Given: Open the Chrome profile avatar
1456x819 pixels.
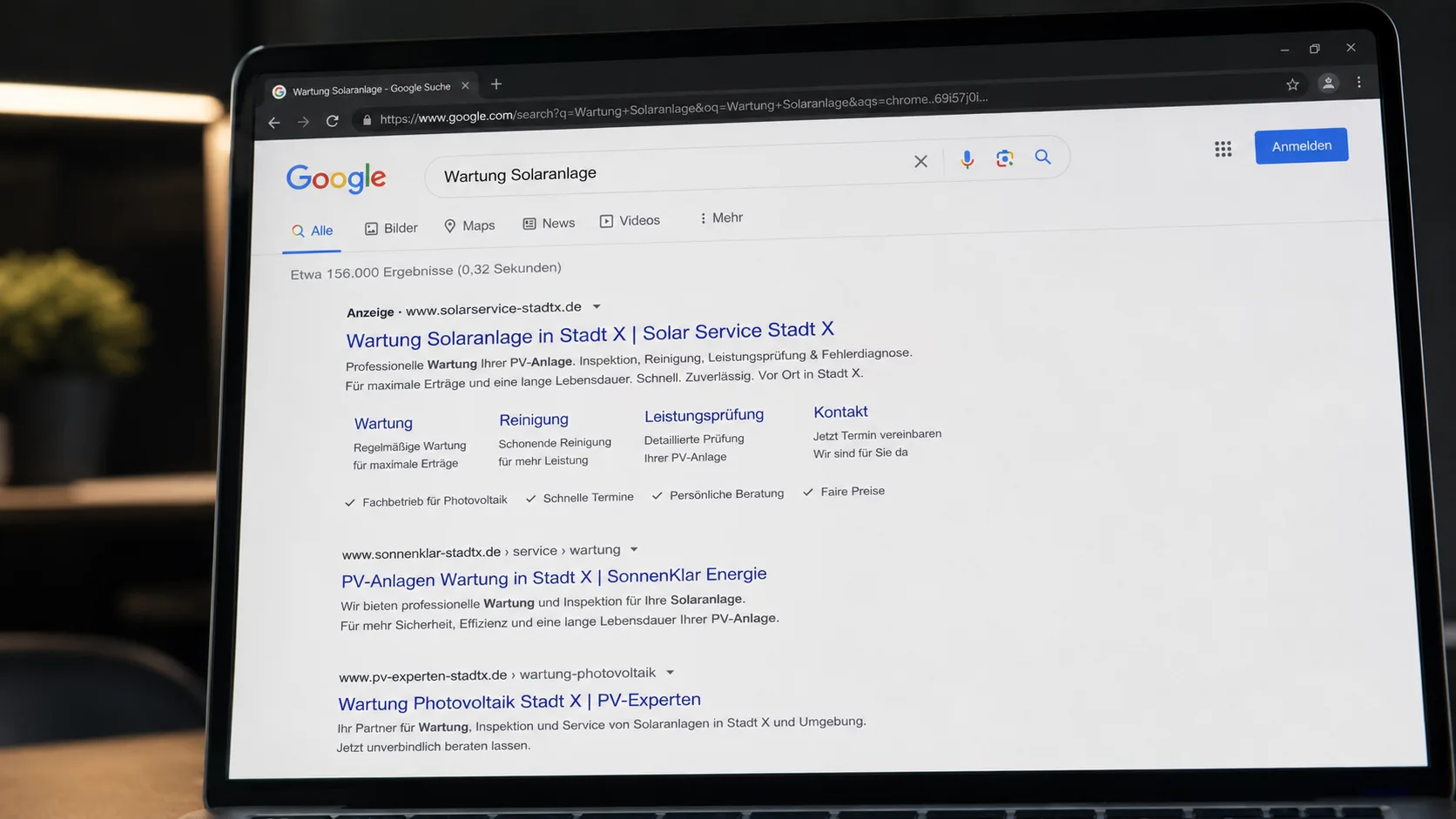Looking at the screenshot, I should click(1328, 84).
